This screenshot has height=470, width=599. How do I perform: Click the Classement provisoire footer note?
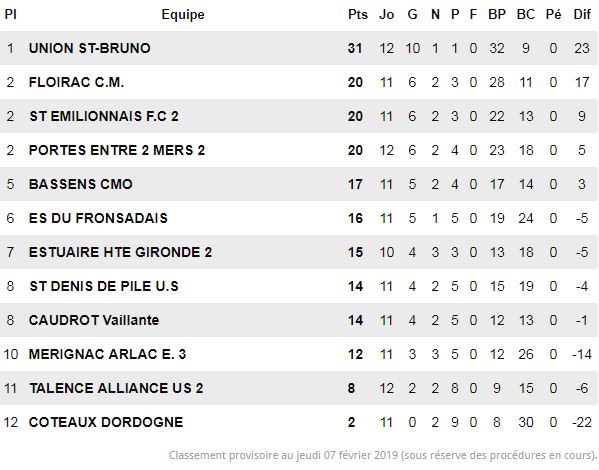(383, 455)
